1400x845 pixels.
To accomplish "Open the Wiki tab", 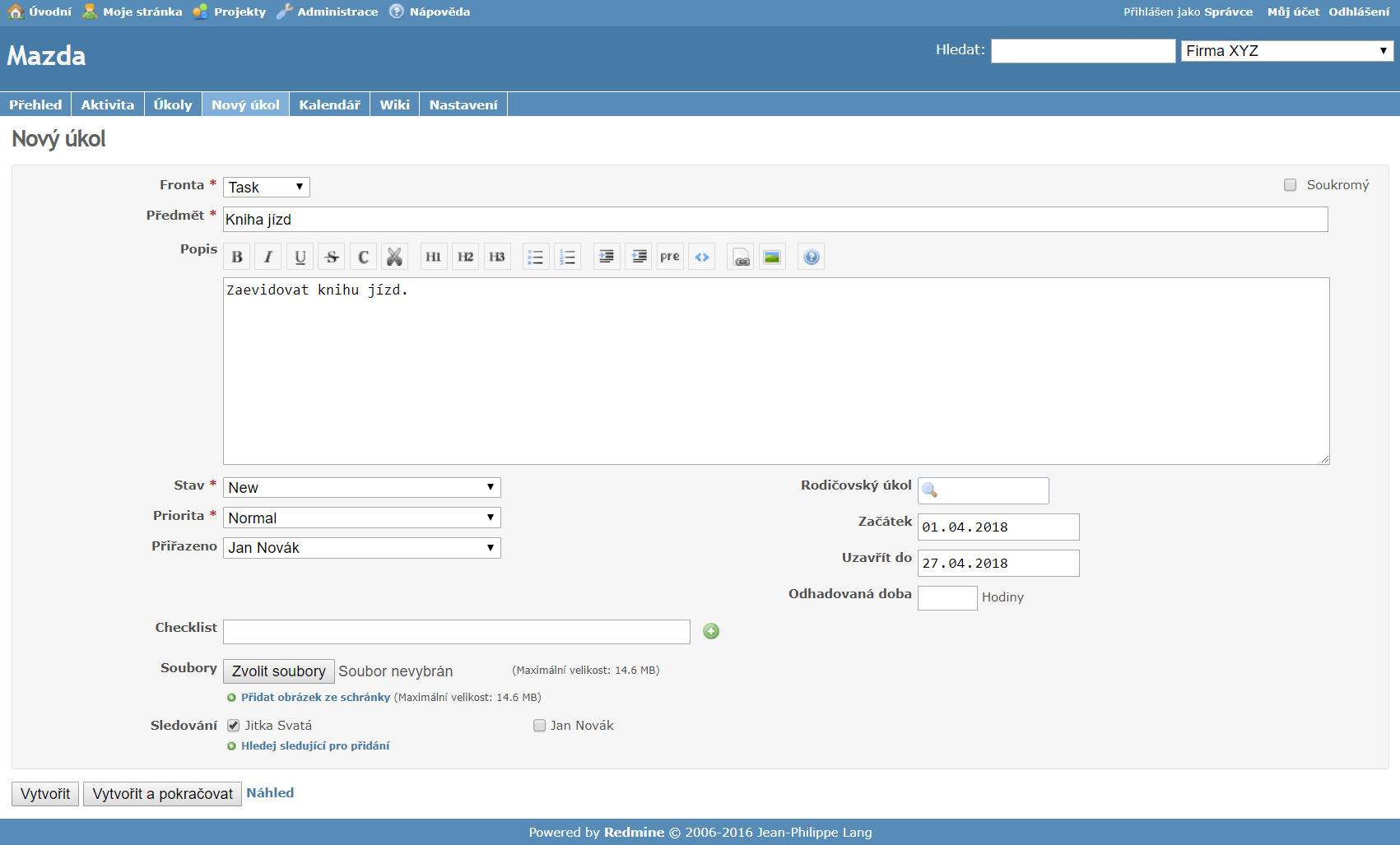I will (394, 104).
